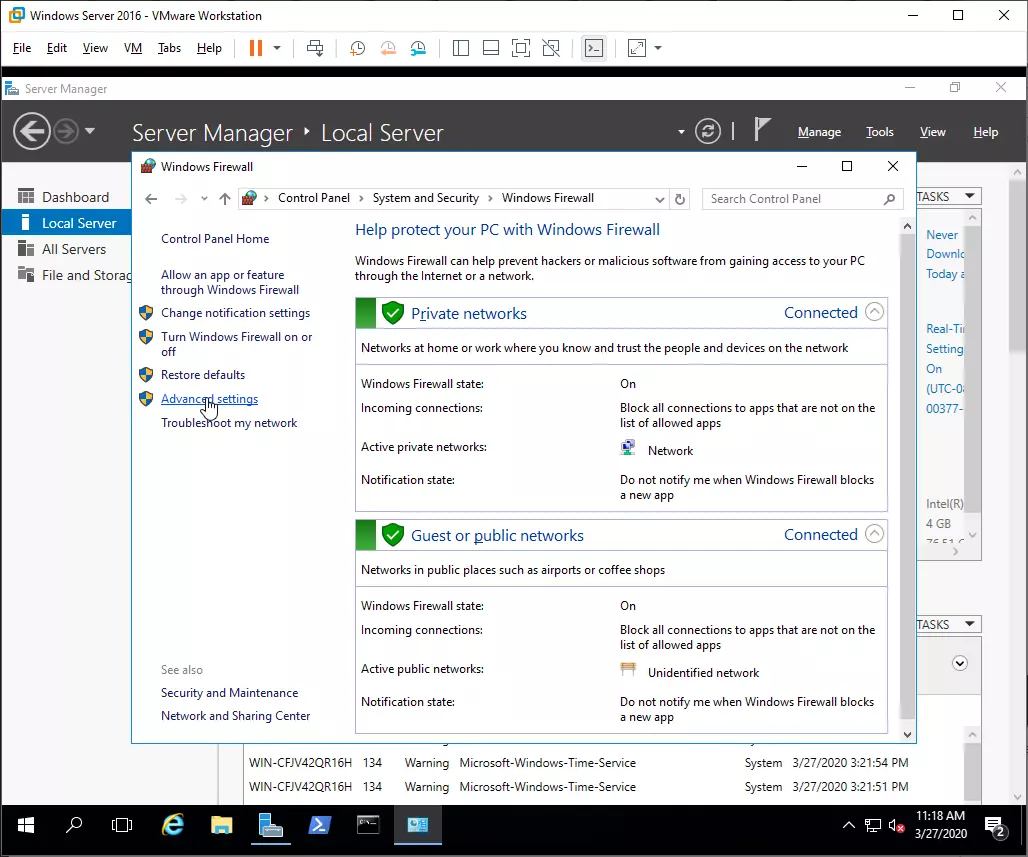
Task: Open Security and Maintenance link
Action: [x=229, y=692]
